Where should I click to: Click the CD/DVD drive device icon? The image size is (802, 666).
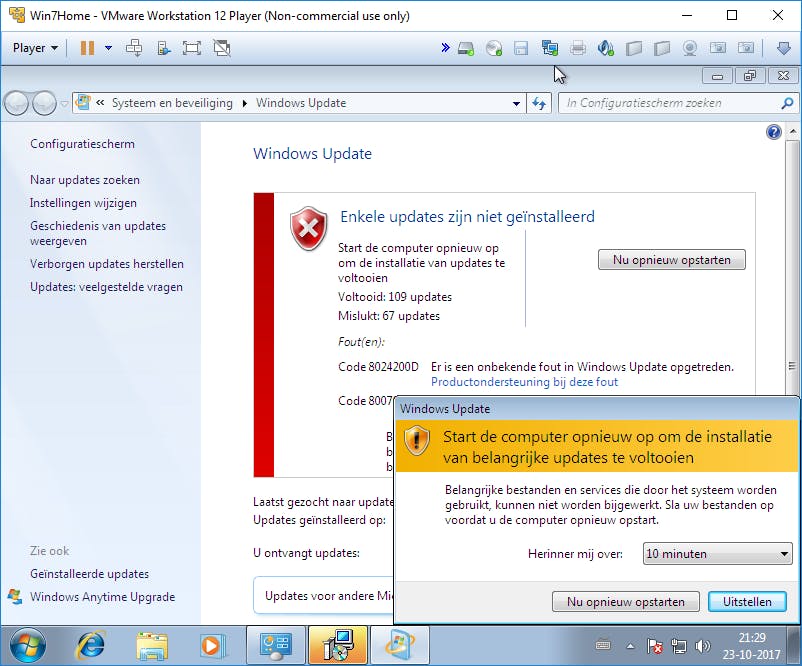[494, 49]
